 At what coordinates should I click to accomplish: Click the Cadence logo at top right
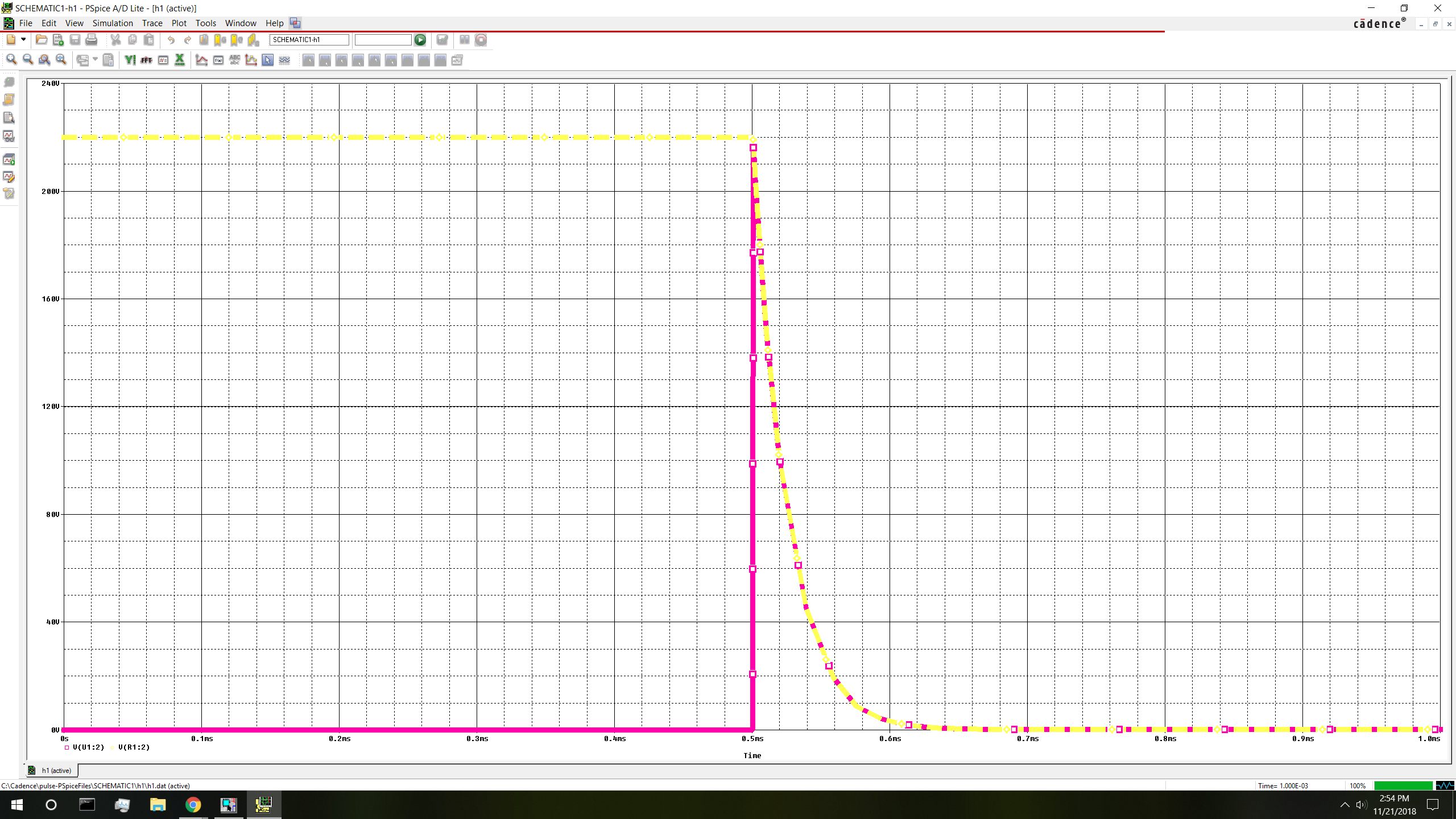(1379, 23)
